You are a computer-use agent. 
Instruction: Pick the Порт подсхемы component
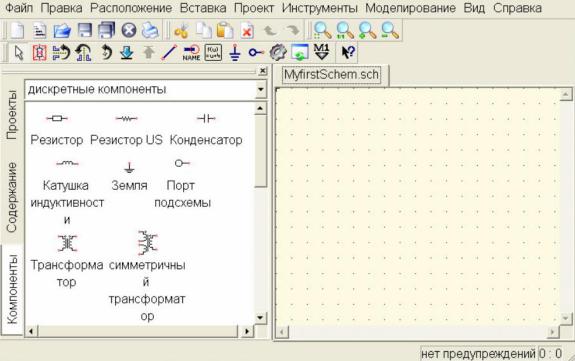(x=182, y=183)
